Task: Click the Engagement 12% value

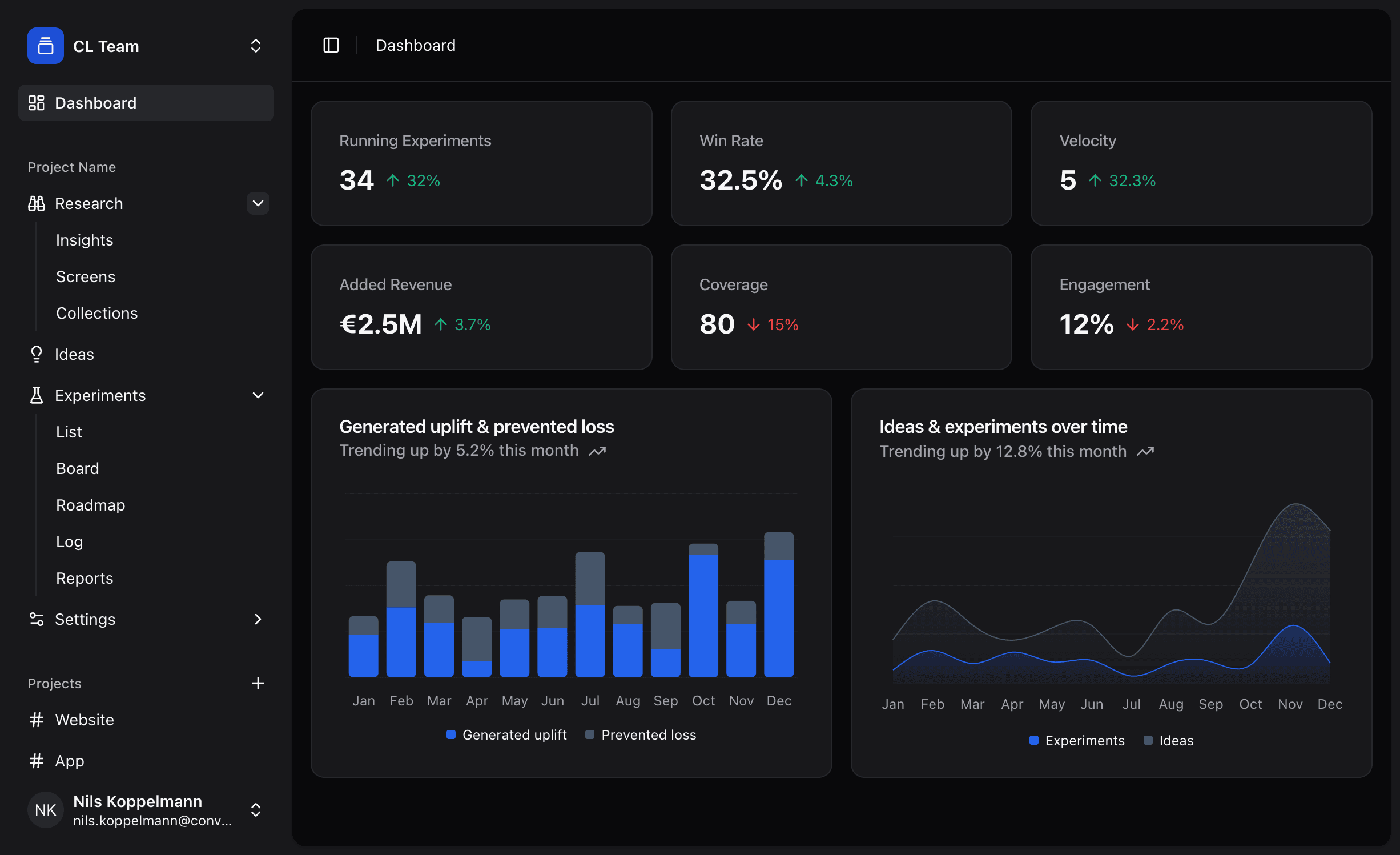Action: click(x=1087, y=324)
